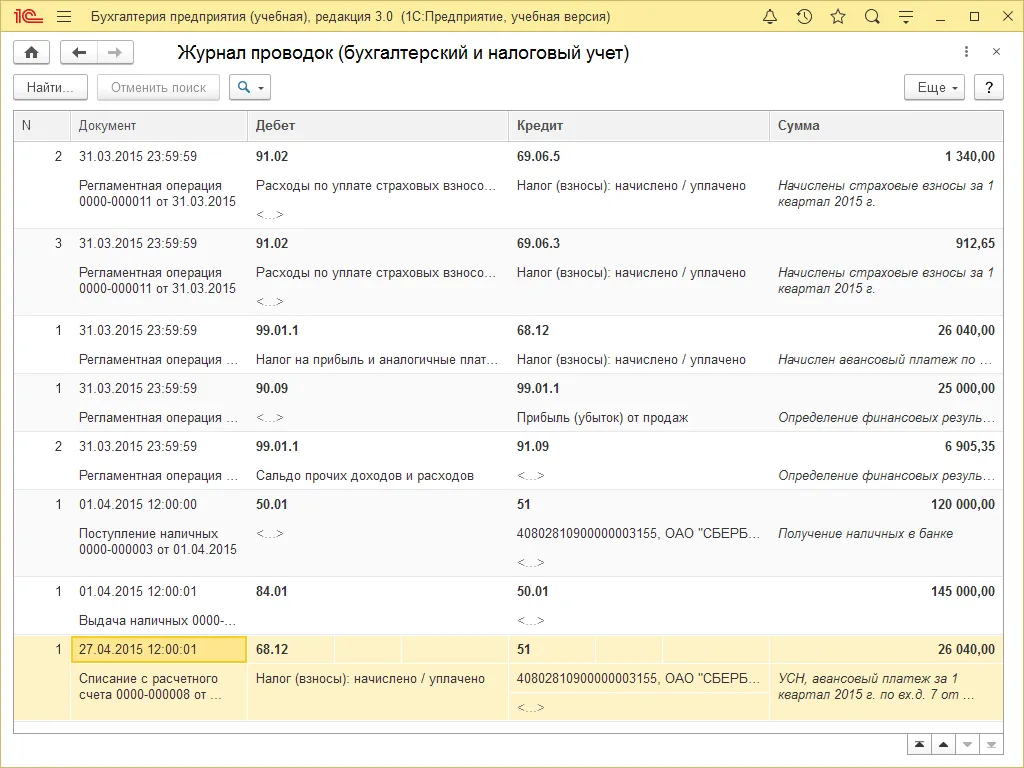
Task: Open the 1C main menu hamburger icon
Action: [x=64, y=17]
